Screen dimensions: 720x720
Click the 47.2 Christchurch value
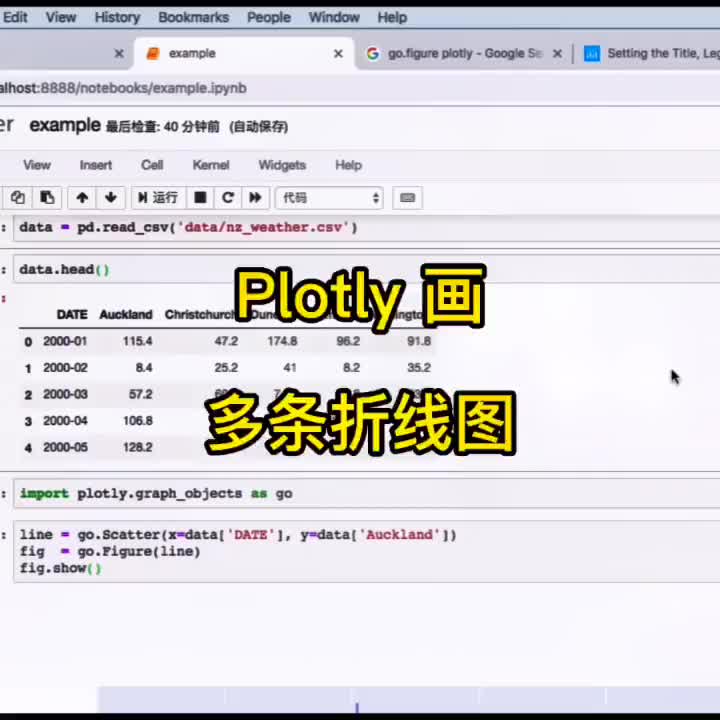tap(226, 341)
